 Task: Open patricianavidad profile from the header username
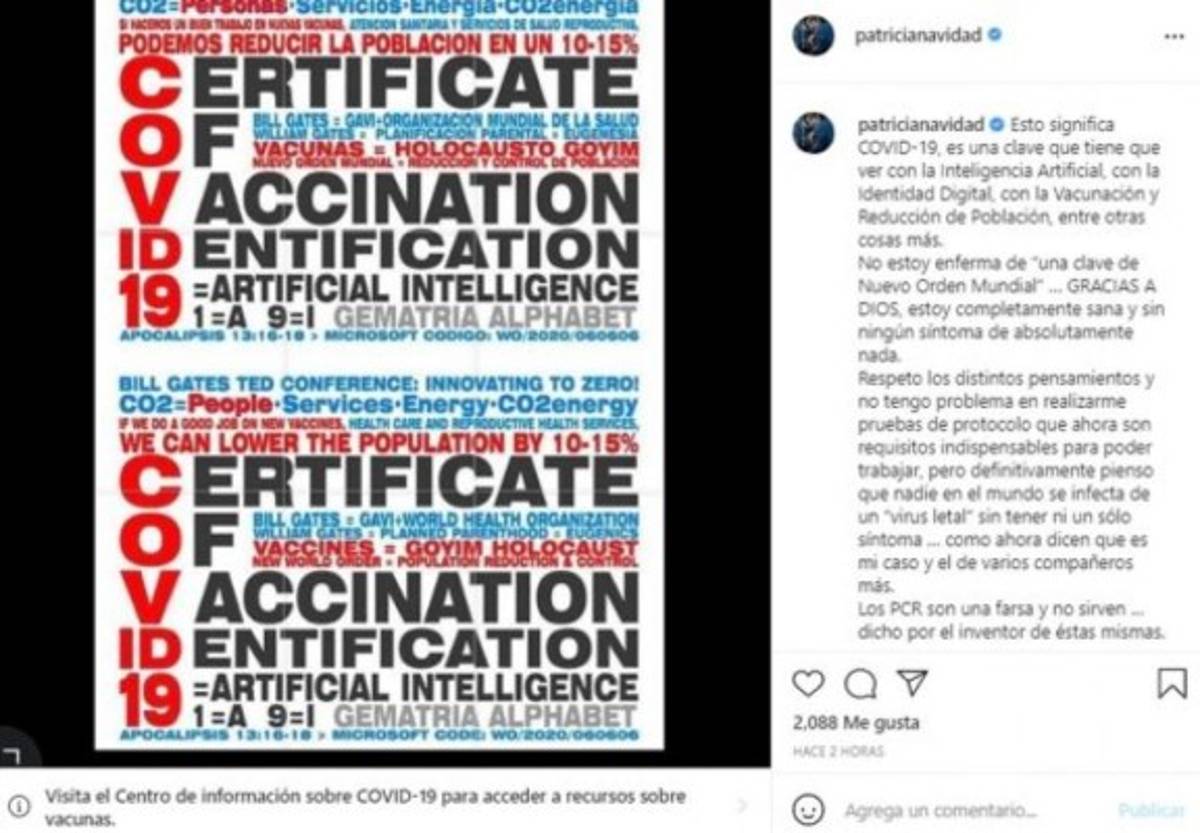click(918, 36)
